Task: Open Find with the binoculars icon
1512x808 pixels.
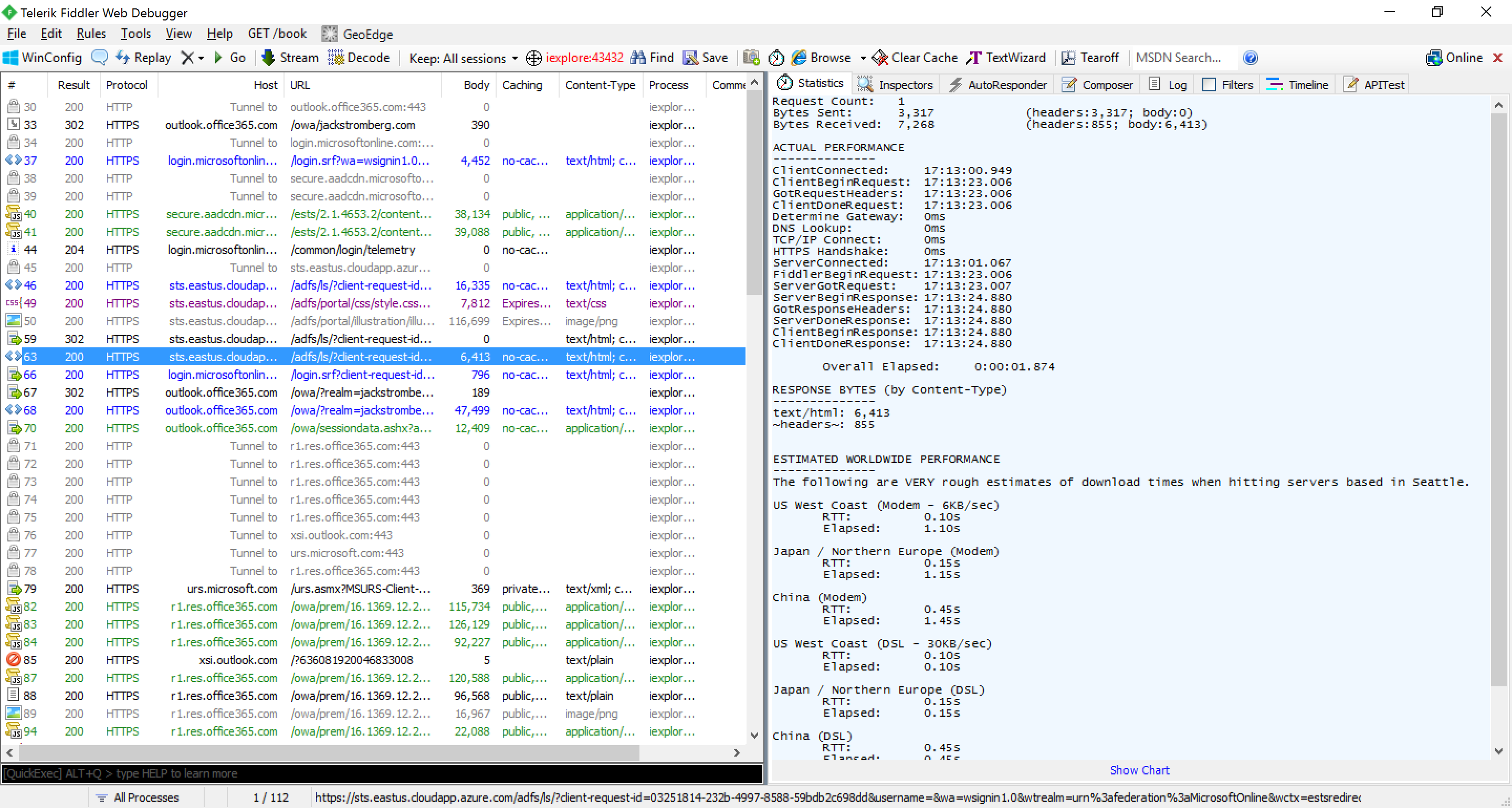Action: 638,58
